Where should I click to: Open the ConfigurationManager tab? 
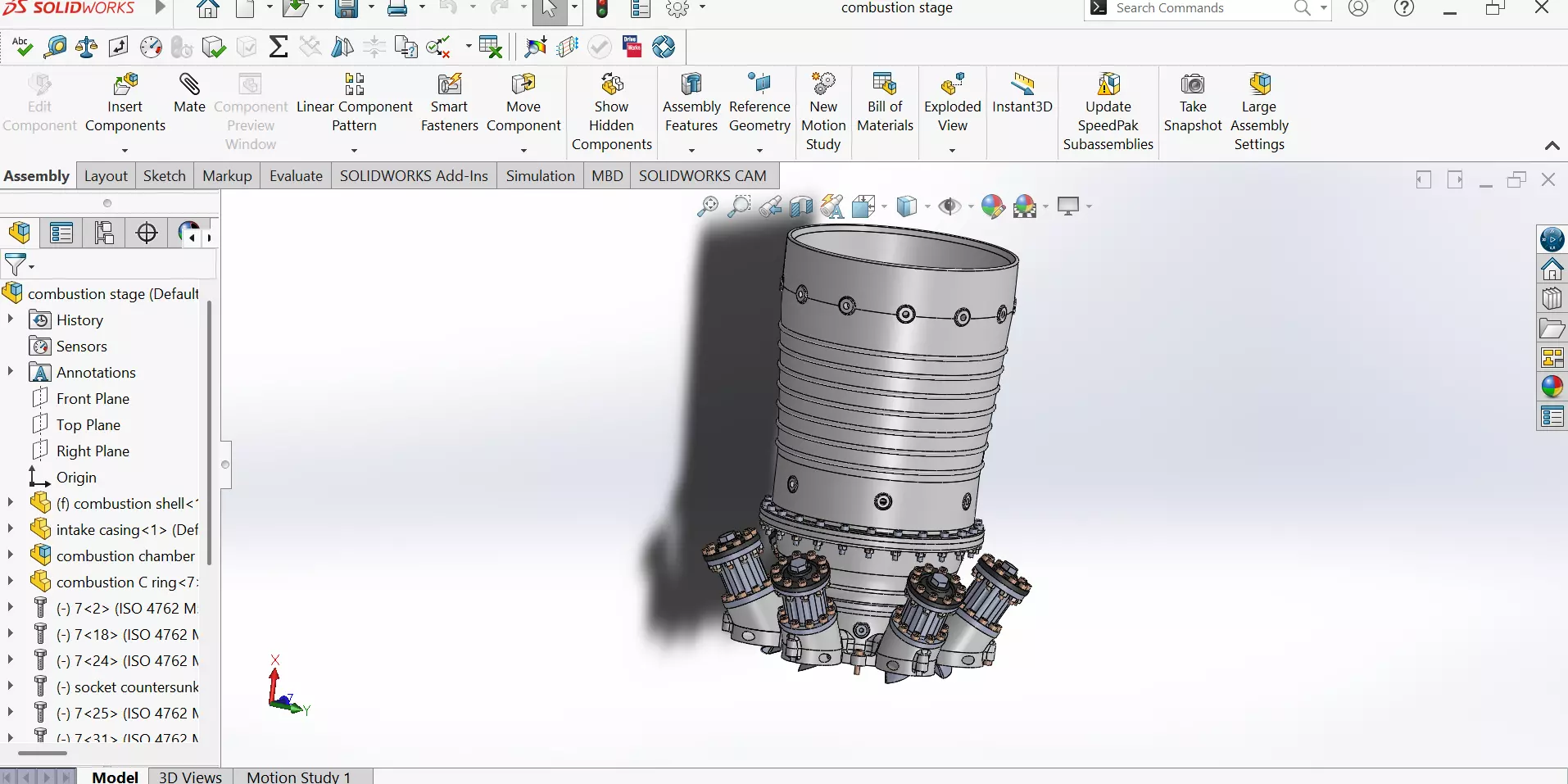[104, 233]
